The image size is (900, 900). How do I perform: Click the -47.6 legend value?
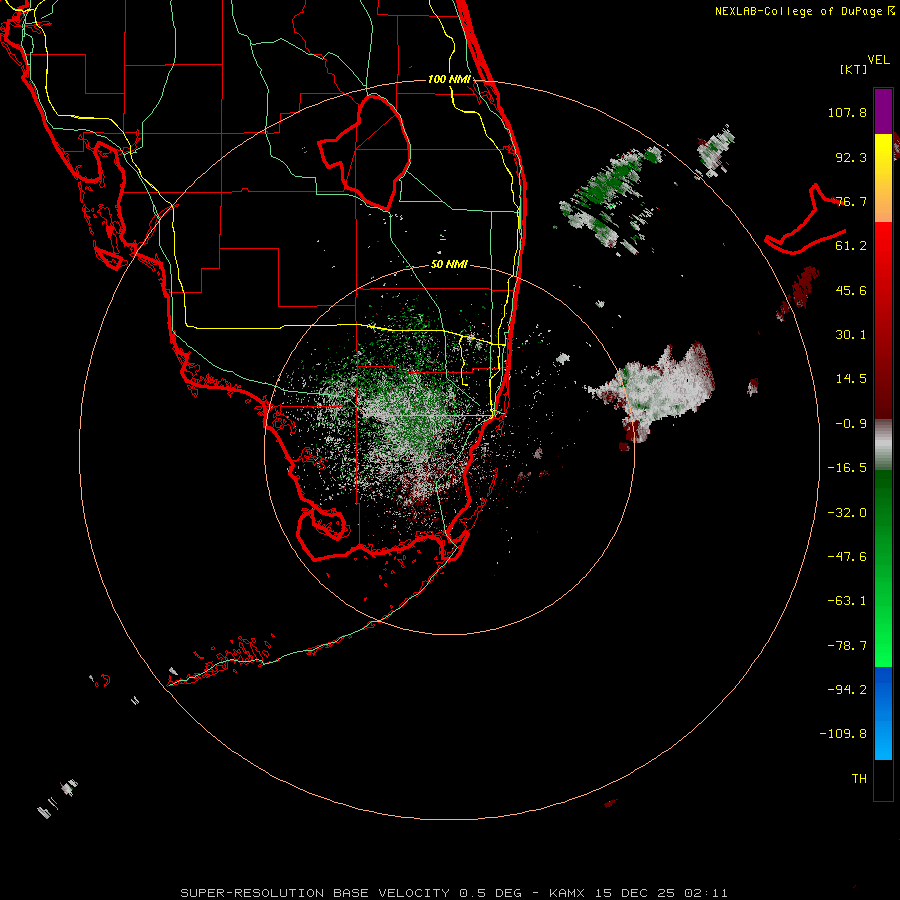847,557
